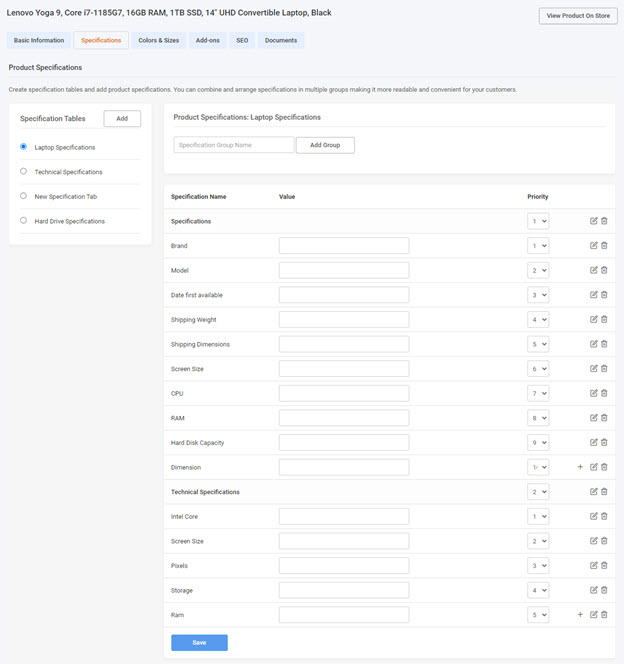This screenshot has height=664, width=624.
Task: Click the Screen Size value field under Specifications
Action: tap(344, 369)
